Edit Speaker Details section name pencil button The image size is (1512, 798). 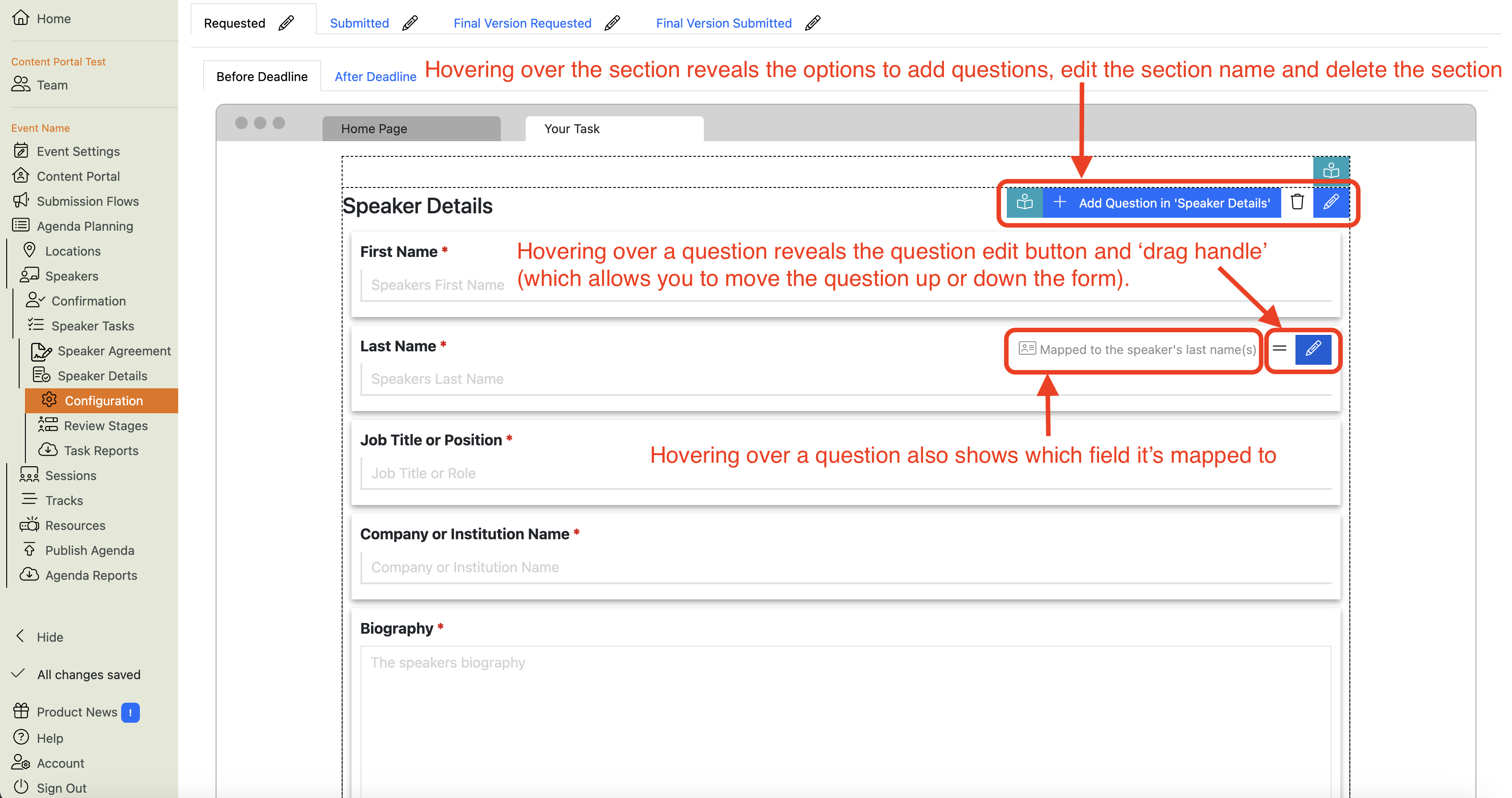point(1331,203)
